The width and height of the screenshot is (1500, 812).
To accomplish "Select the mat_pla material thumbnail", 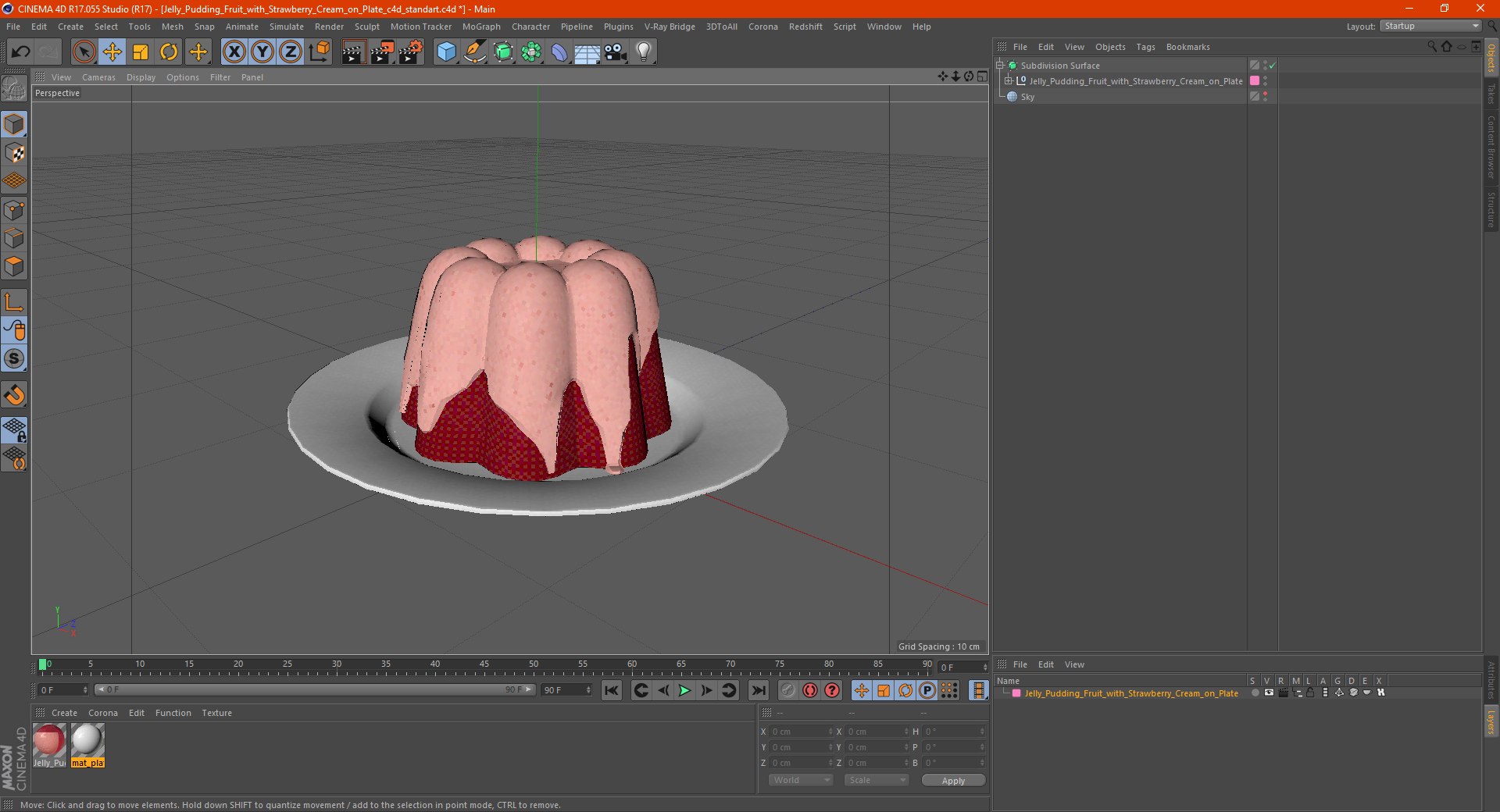I will [87, 746].
